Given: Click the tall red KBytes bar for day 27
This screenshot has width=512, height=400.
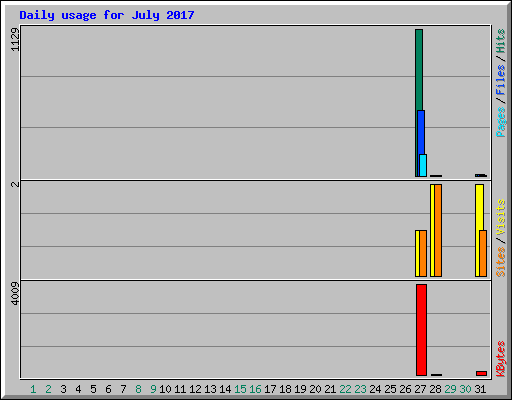Looking at the screenshot, I should 421,330.
